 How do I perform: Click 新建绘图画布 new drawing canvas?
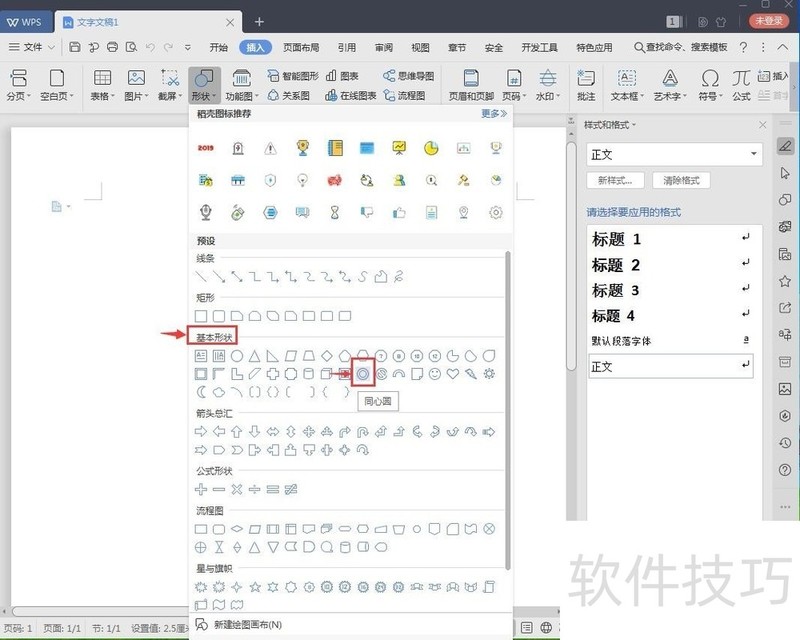point(240,625)
